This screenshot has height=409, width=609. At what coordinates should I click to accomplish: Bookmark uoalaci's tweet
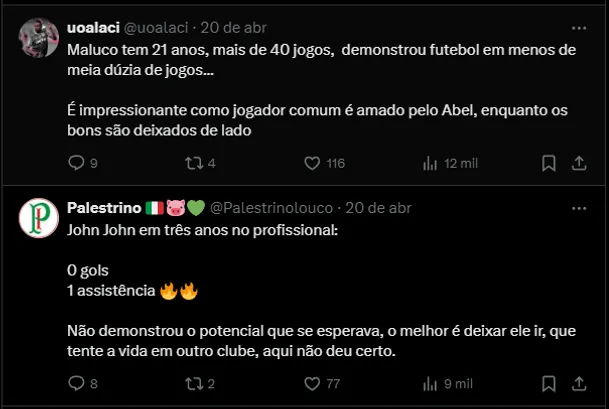coord(548,163)
